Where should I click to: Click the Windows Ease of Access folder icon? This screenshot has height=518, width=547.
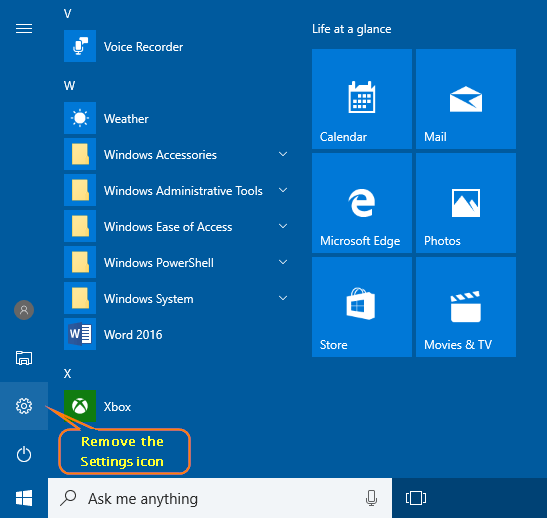point(80,226)
